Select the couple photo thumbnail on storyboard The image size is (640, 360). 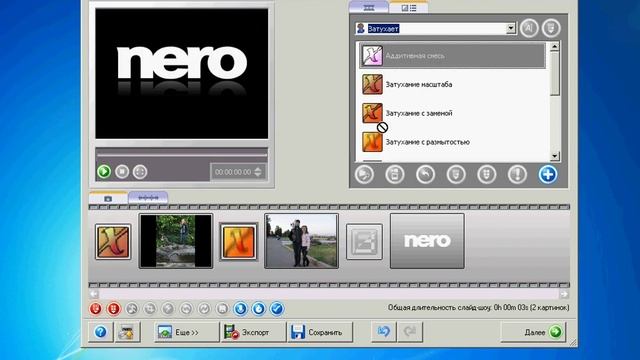(301, 241)
